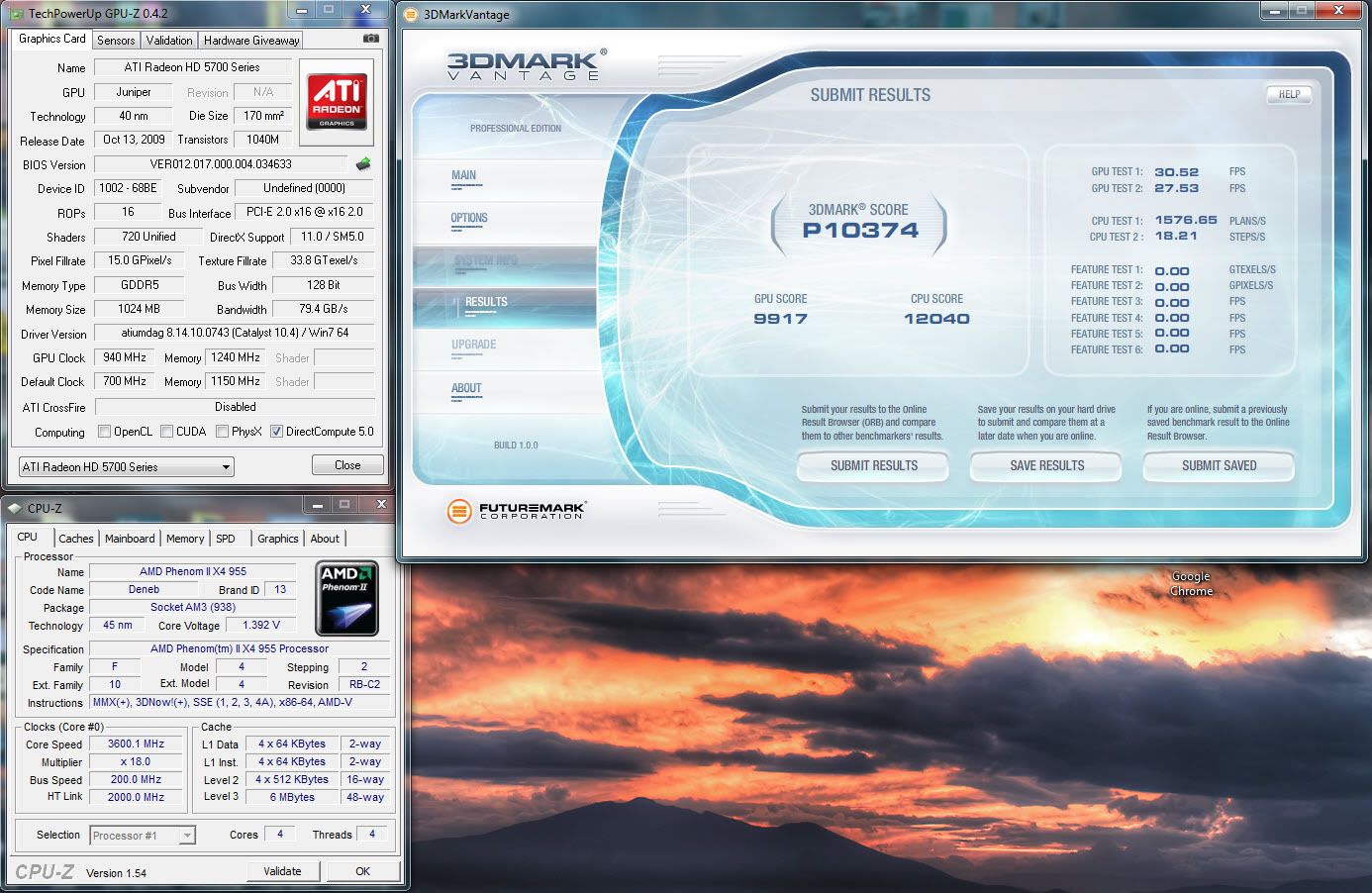Screen dimensions: 1372x893
Task: Open UPGRADE in 3DMark Vantage sidebar
Action: point(473,345)
